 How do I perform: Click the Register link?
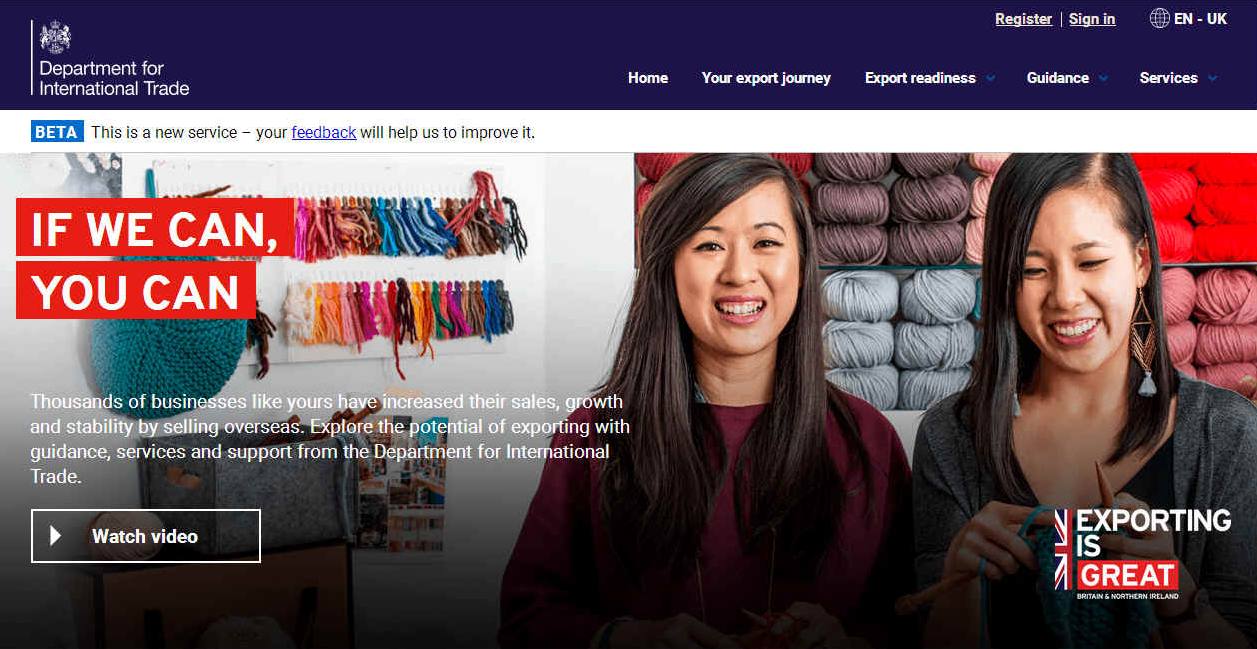point(1023,19)
